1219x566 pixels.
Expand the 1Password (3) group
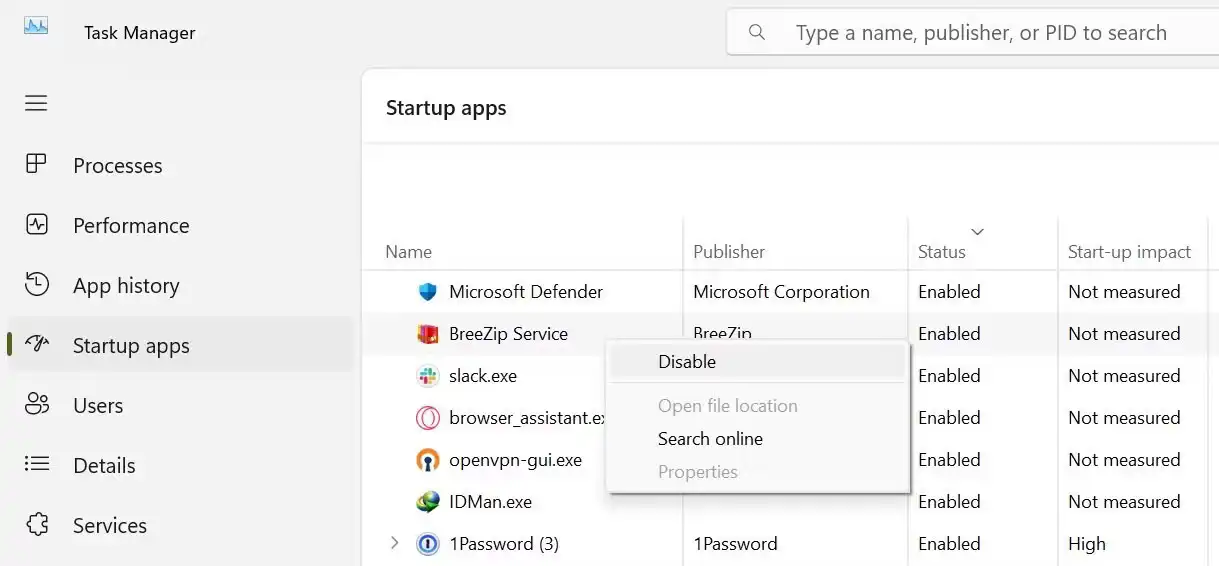coord(394,543)
